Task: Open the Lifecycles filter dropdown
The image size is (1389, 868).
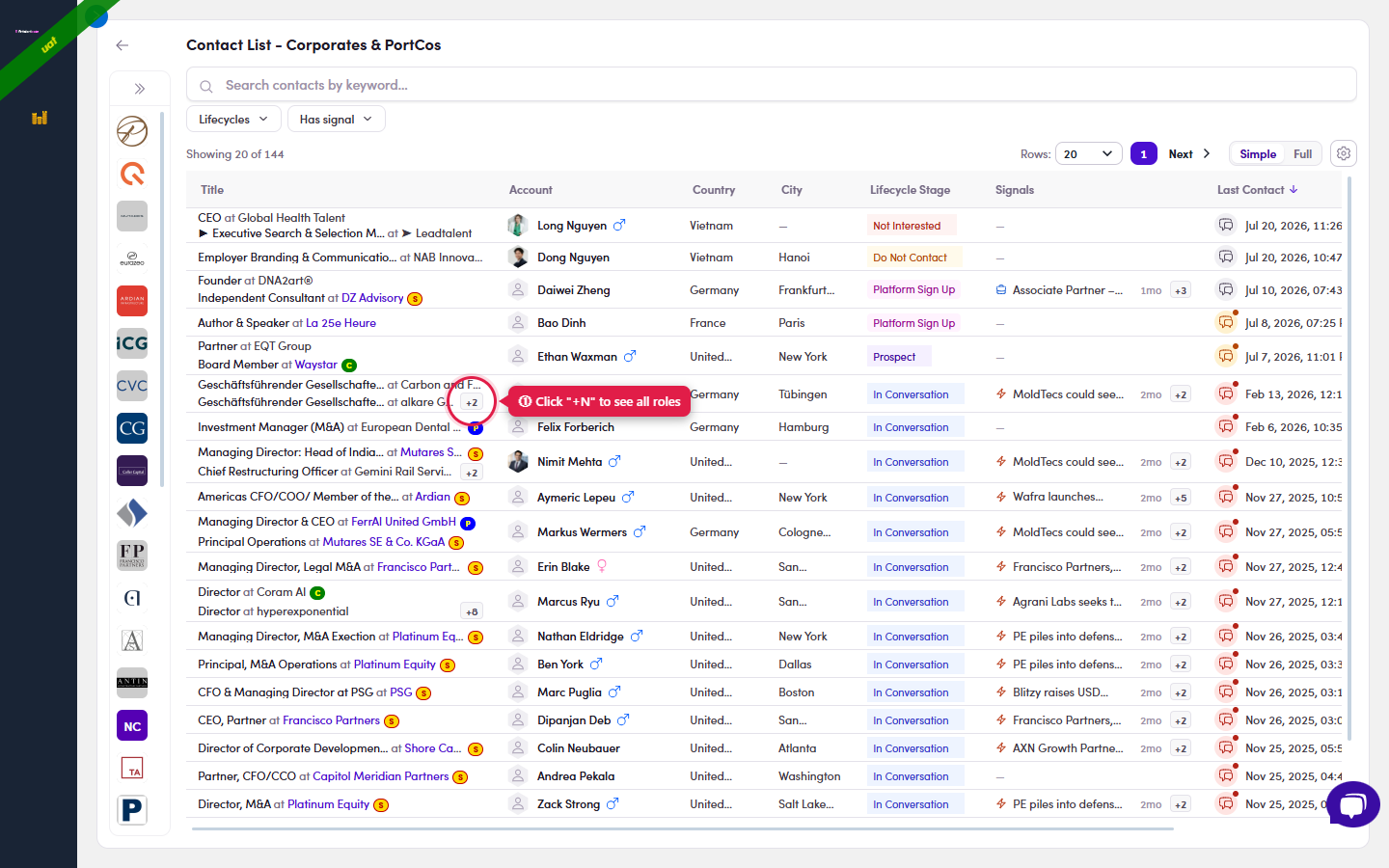Action: (234, 120)
